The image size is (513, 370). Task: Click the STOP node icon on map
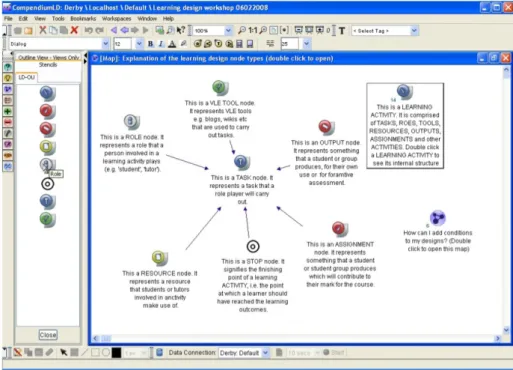click(x=253, y=247)
